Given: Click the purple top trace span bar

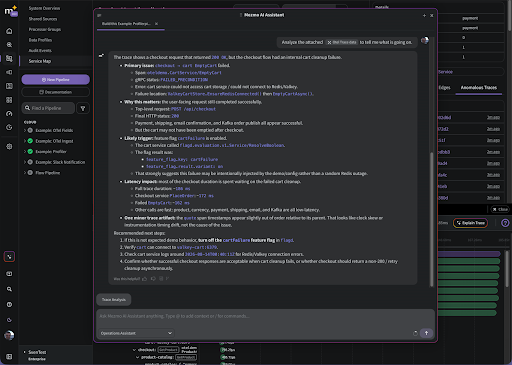Looking at the screenshot, I should tap(469, 254).
